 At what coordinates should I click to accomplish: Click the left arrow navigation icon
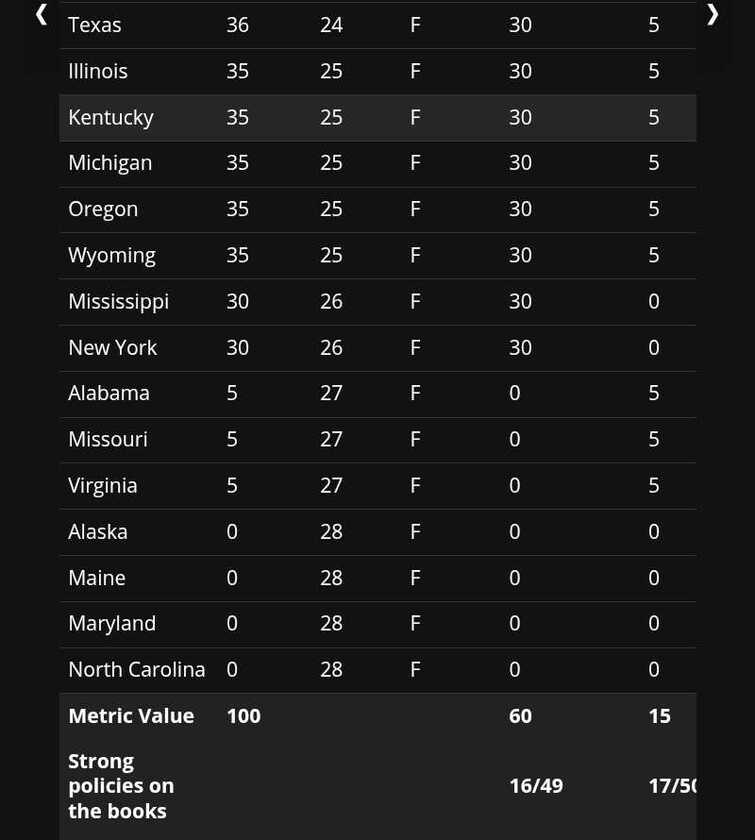pyautogui.click(x=41, y=14)
